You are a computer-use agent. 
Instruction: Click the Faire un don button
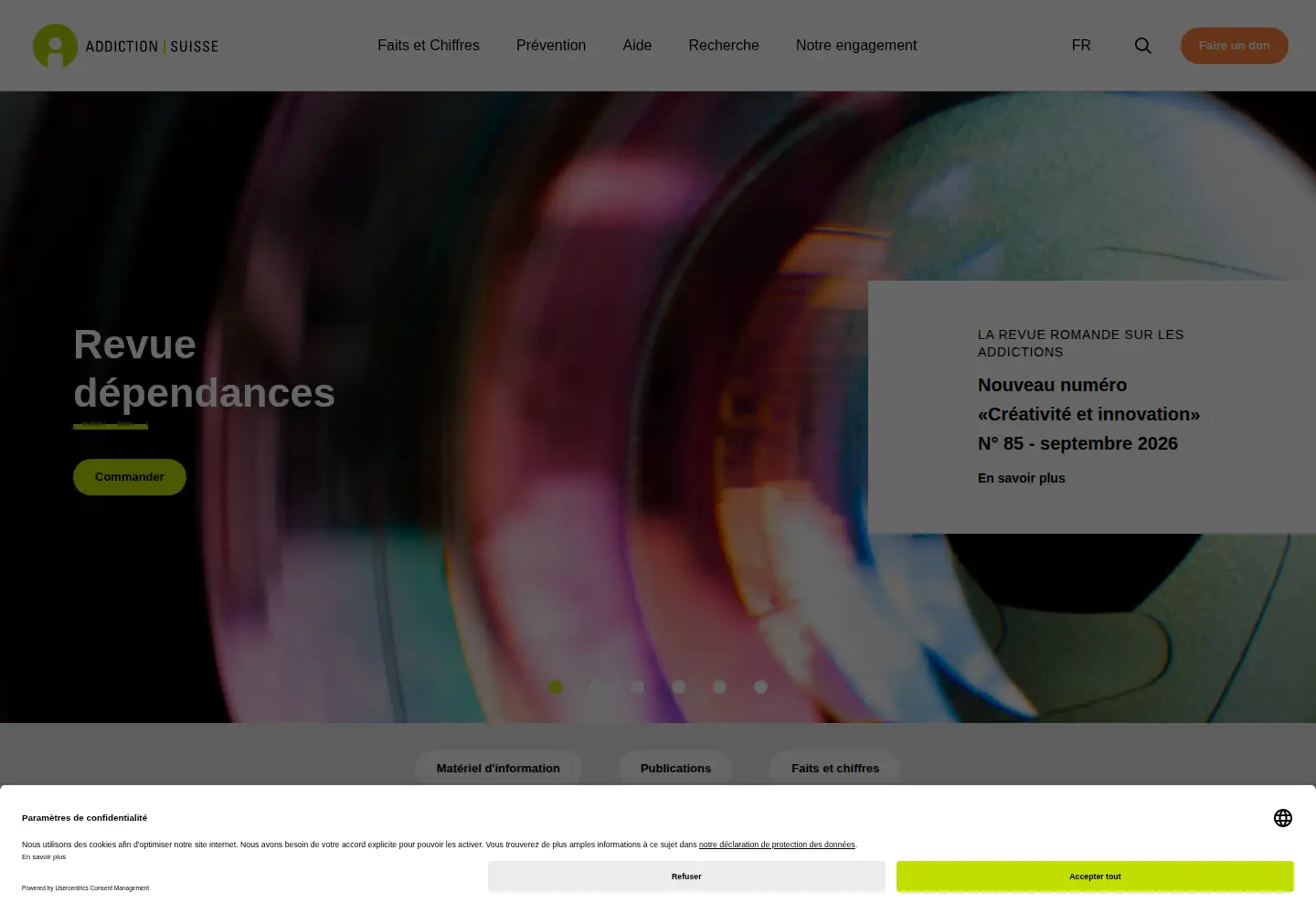pyautogui.click(x=1234, y=46)
